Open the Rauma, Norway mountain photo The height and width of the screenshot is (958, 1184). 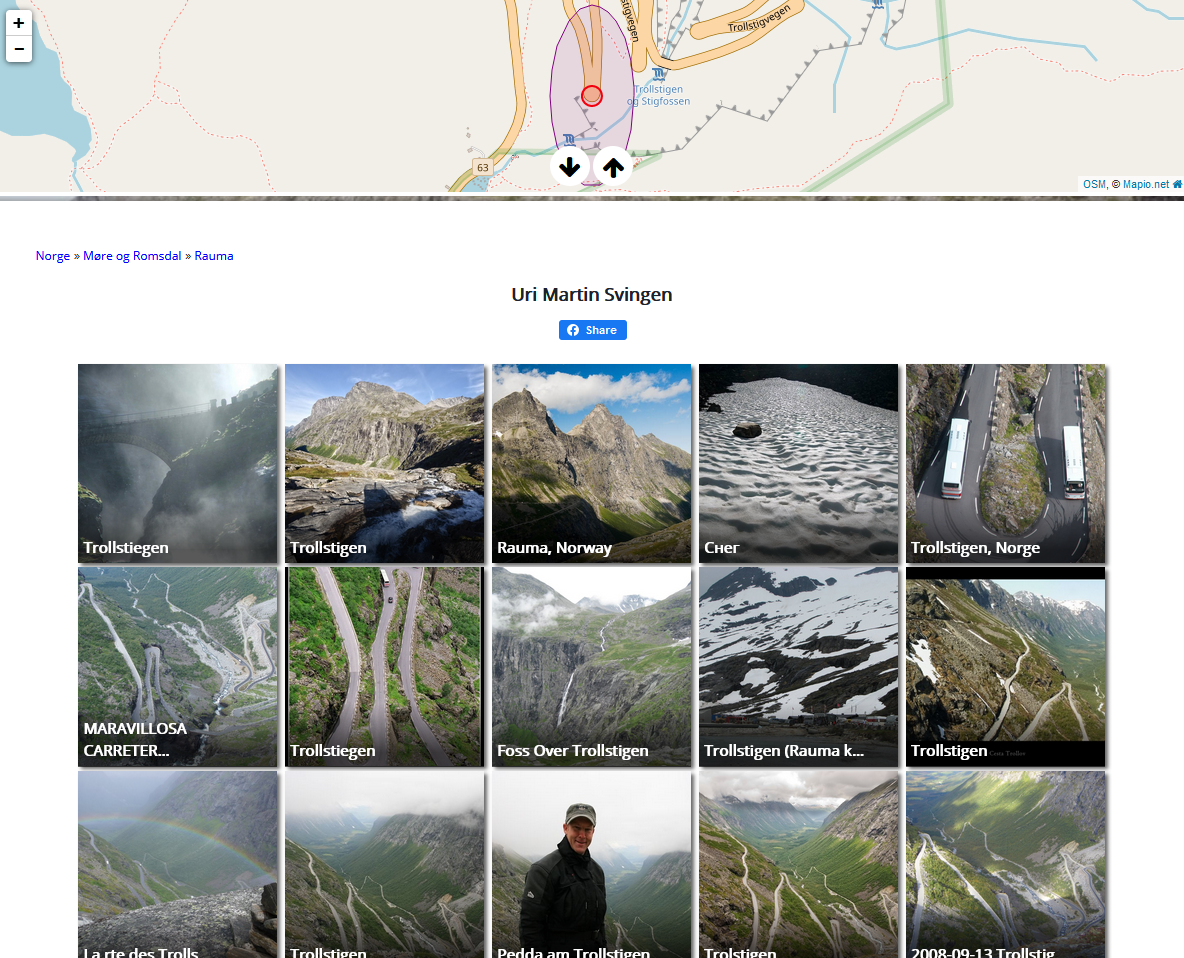(591, 464)
